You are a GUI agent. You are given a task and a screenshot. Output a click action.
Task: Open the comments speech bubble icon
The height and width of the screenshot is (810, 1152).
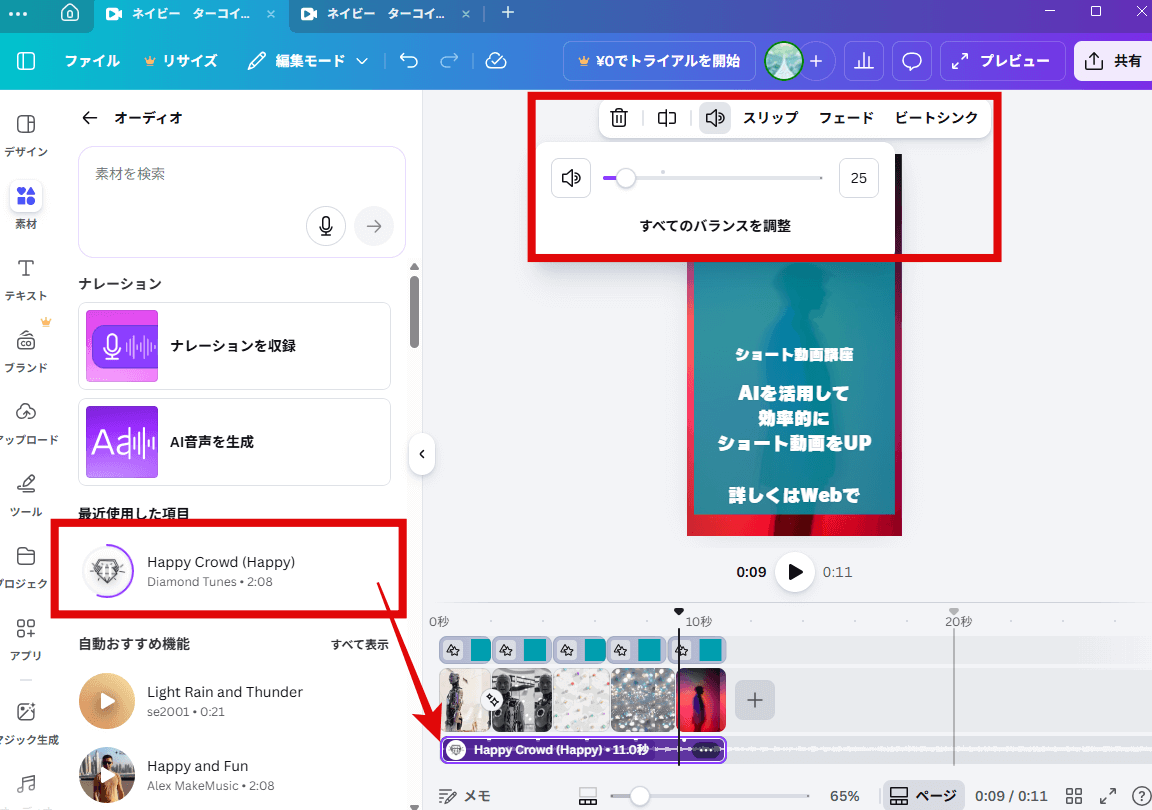tap(911, 61)
